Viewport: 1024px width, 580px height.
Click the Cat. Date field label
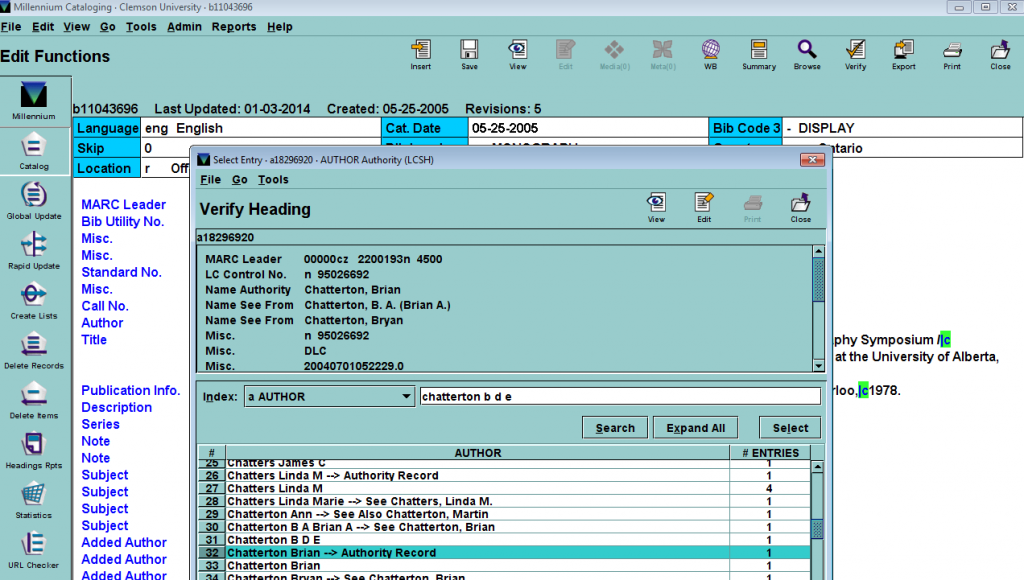tap(425, 128)
